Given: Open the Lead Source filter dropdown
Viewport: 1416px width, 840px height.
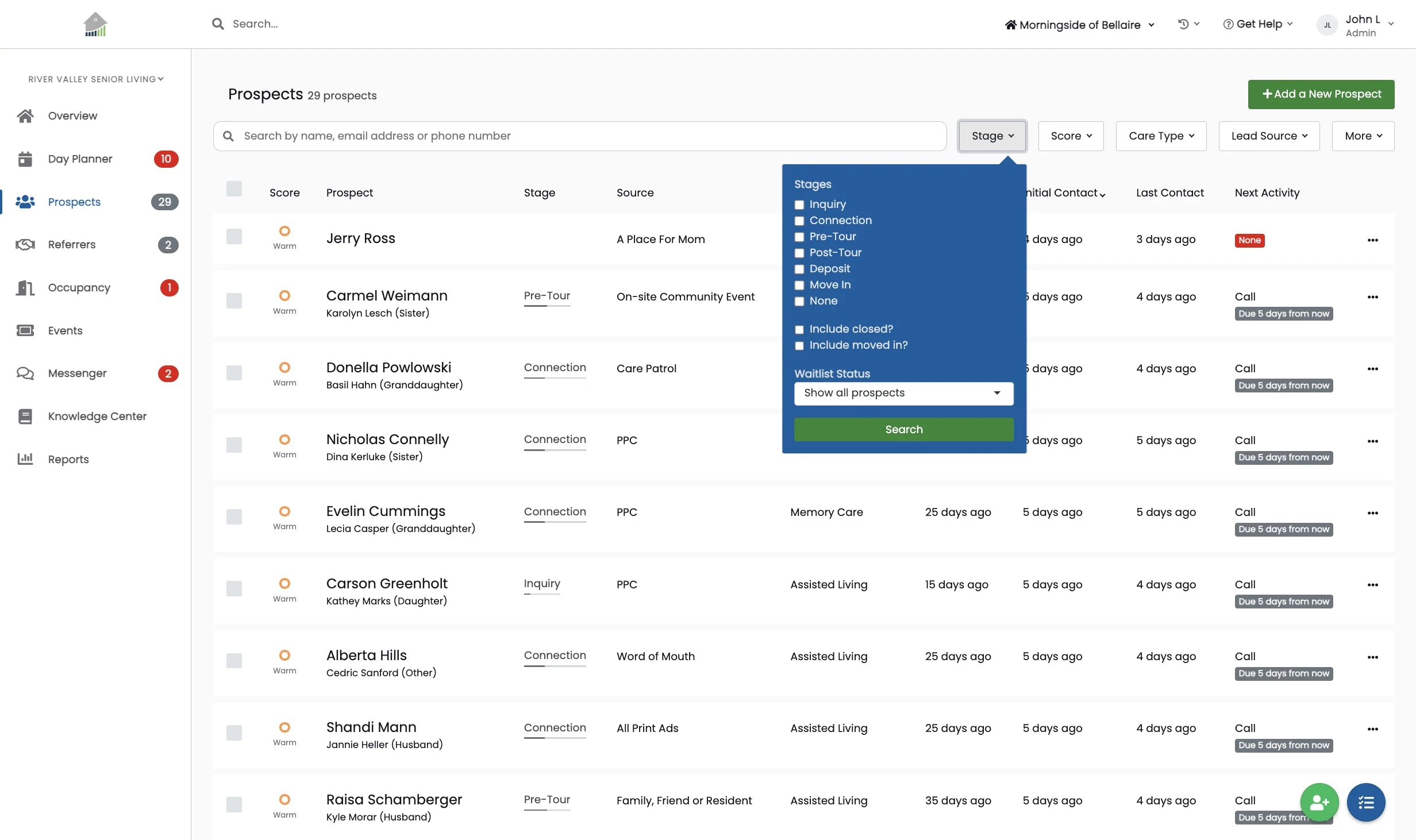Looking at the screenshot, I should tap(1269, 136).
